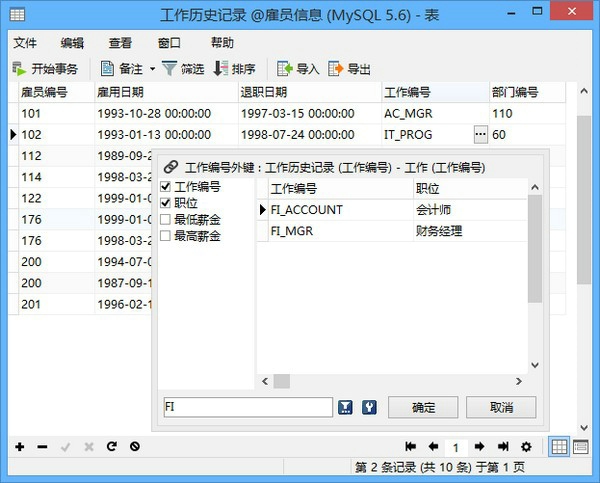Click the 确定 button
Viewport: 600px width, 483px height.
(x=423, y=408)
